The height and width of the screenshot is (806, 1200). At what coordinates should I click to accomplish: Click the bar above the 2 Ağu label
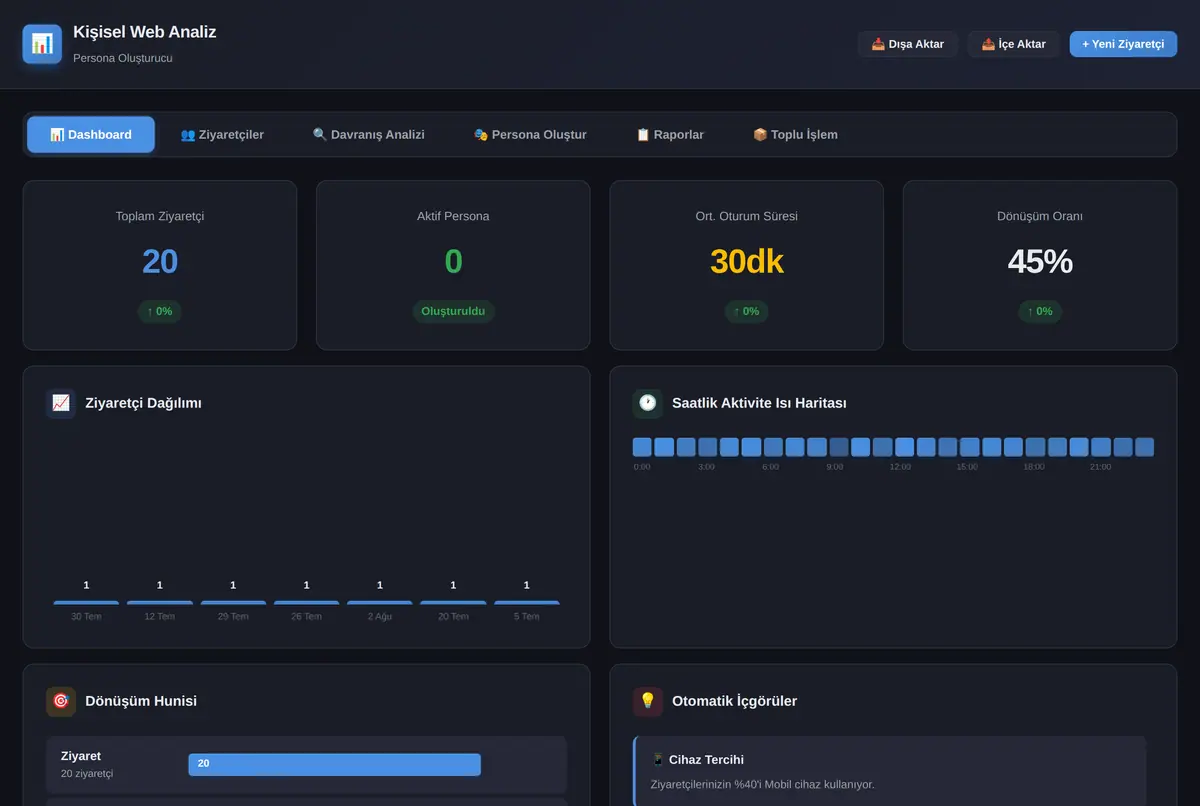click(x=380, y=602)
